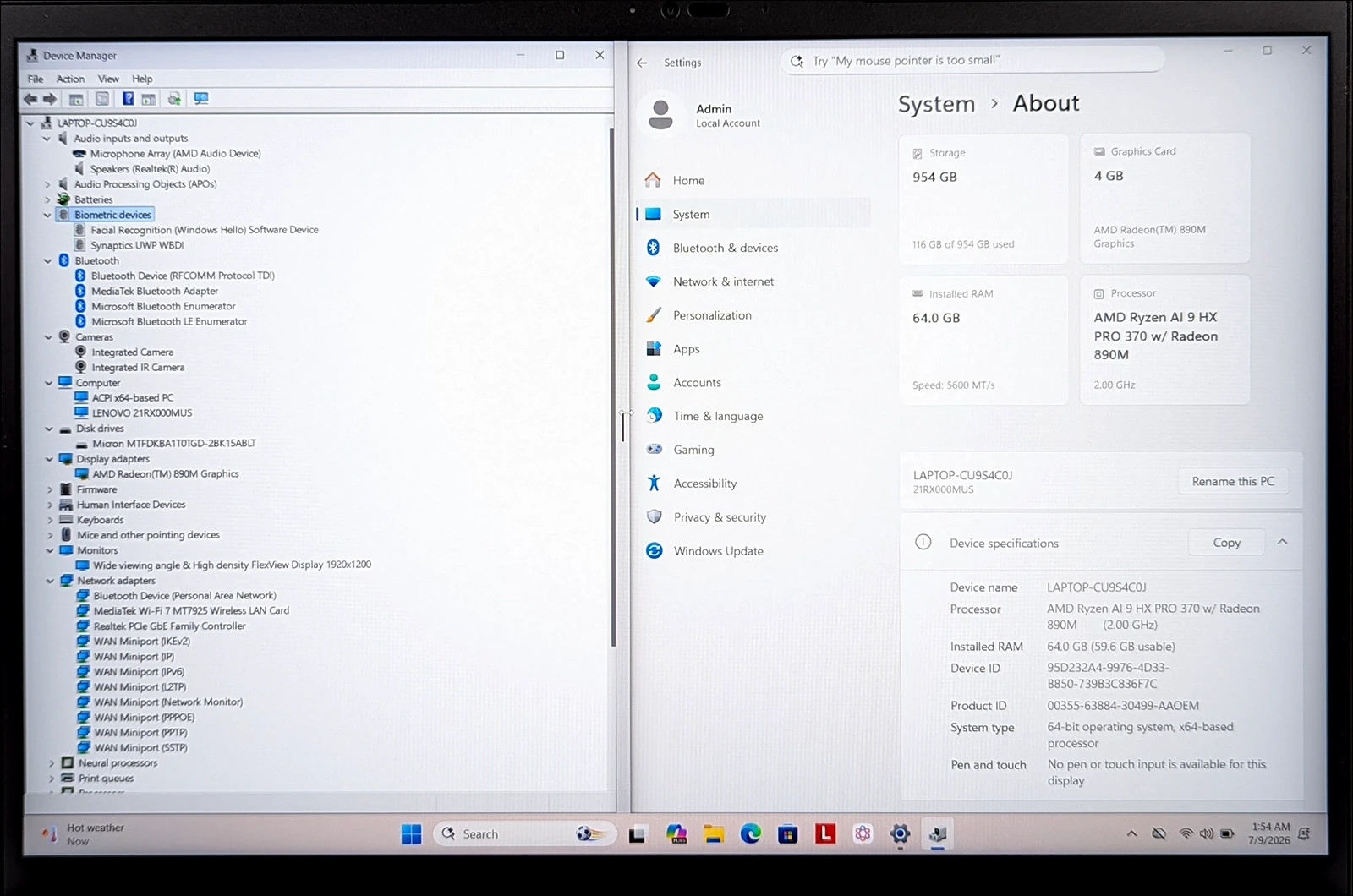Image resolution: width=1353 pixels, height=896 pixels.
Task: Open File Explorer from taskbar
Action: 714,834
